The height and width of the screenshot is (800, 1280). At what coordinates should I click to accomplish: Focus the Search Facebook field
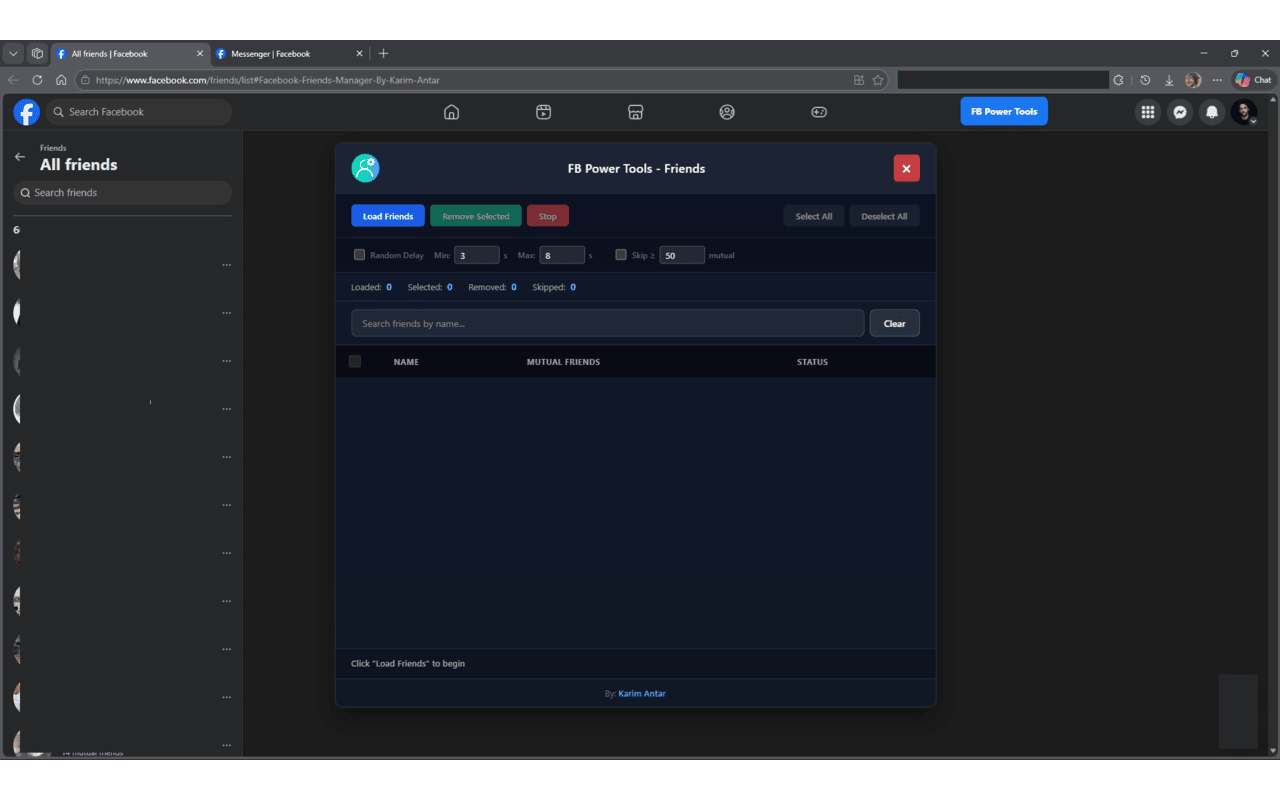(x=139, y=112)
